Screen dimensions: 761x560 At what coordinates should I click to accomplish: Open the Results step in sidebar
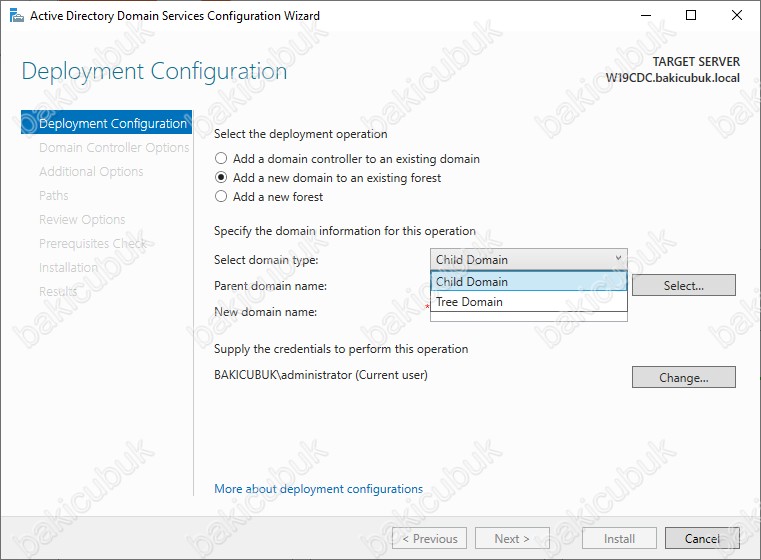point(58,291)
